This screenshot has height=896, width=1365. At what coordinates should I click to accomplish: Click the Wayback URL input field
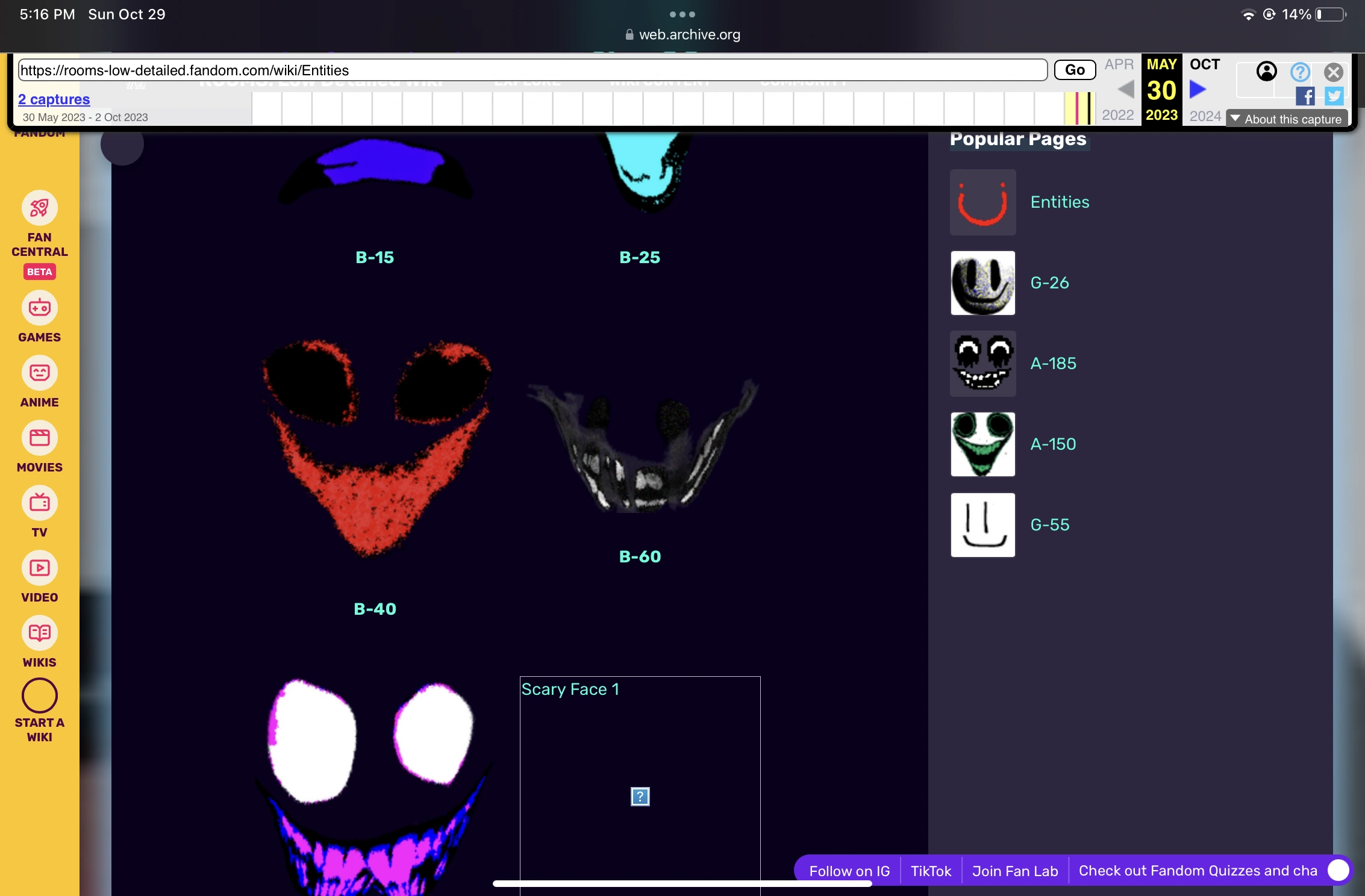(x=533, y=70)
